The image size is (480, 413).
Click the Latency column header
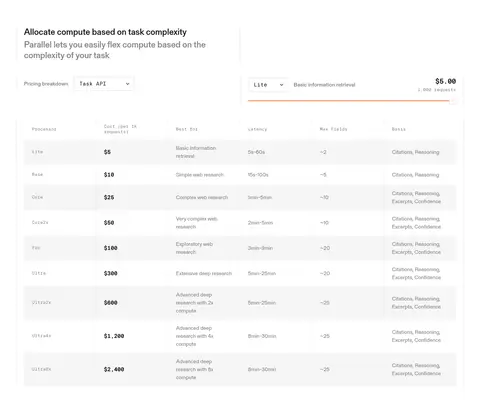[x=257, y=129]
